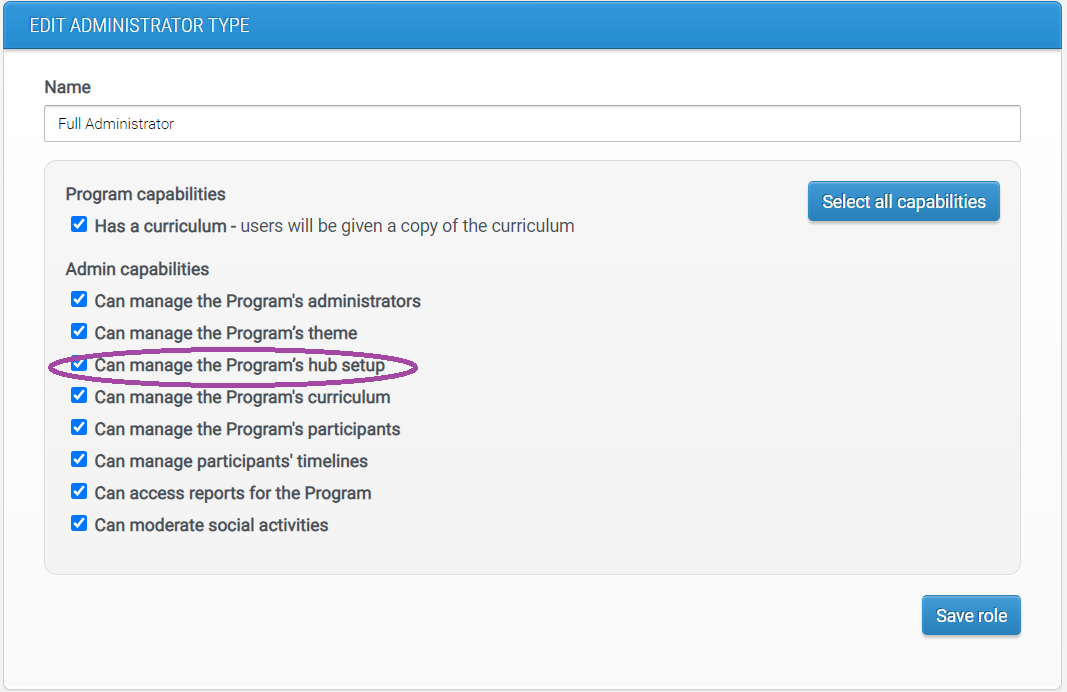The height and width of the screenshot is (692, 1067).
Task: Uncheck the manage participants' timelines checkbox
Action: point(79,460)
